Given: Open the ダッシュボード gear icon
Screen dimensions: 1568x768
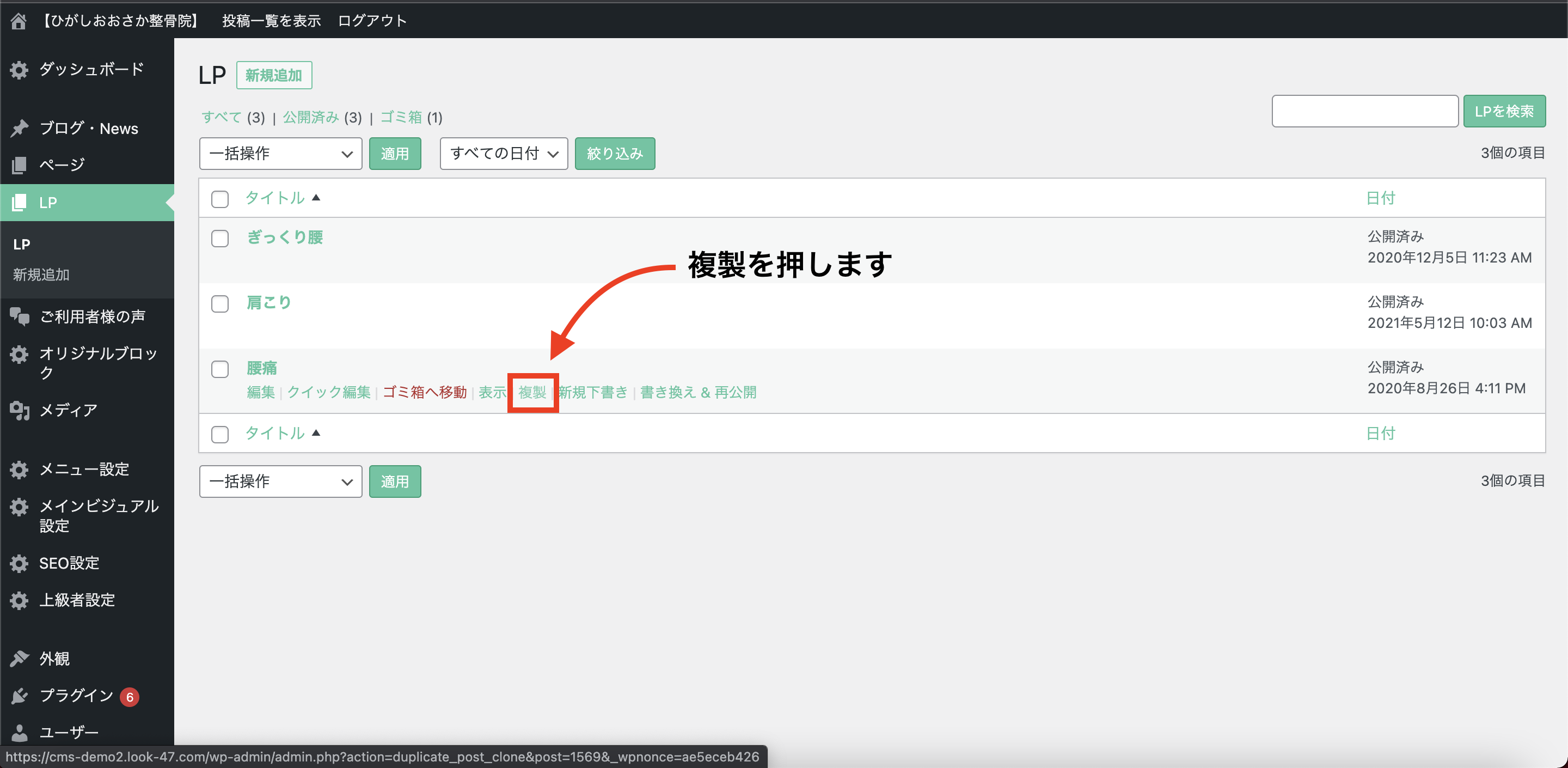Looking at the screenshot, I should coord(19,69).
